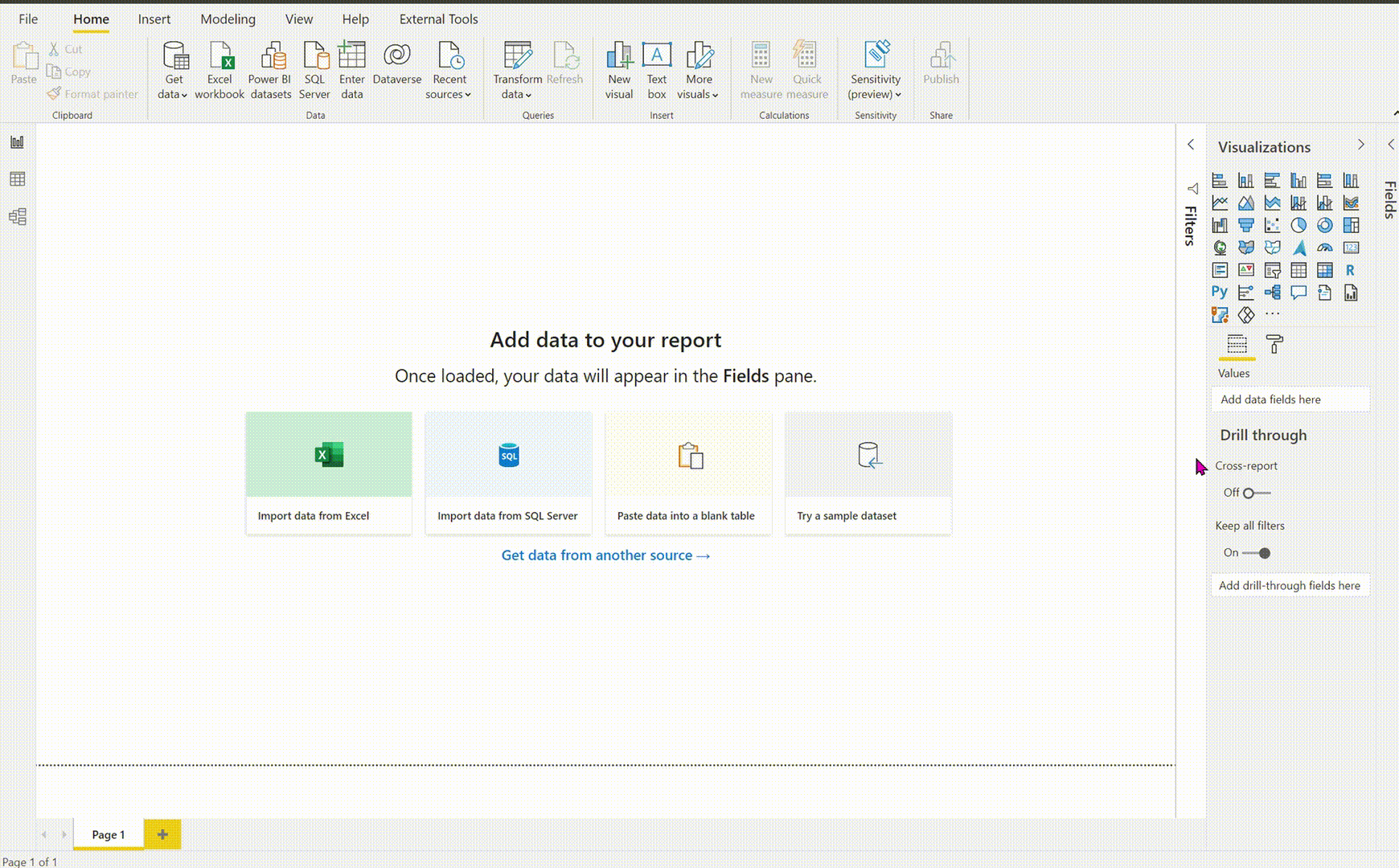This screenshot has height=868, width=1399.
Task: Select the Q&A speech bubble visual
Action: pyautogui.click(x=1298, y=292)
